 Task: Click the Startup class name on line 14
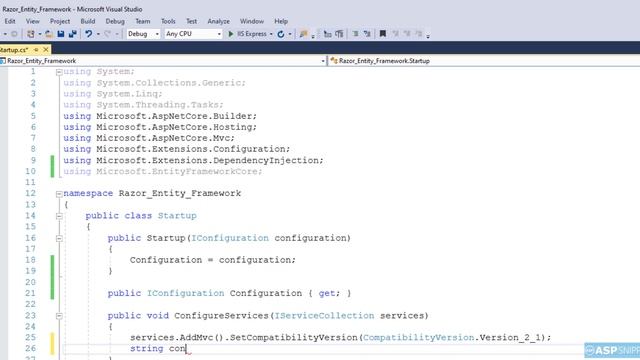coord(177,216)
